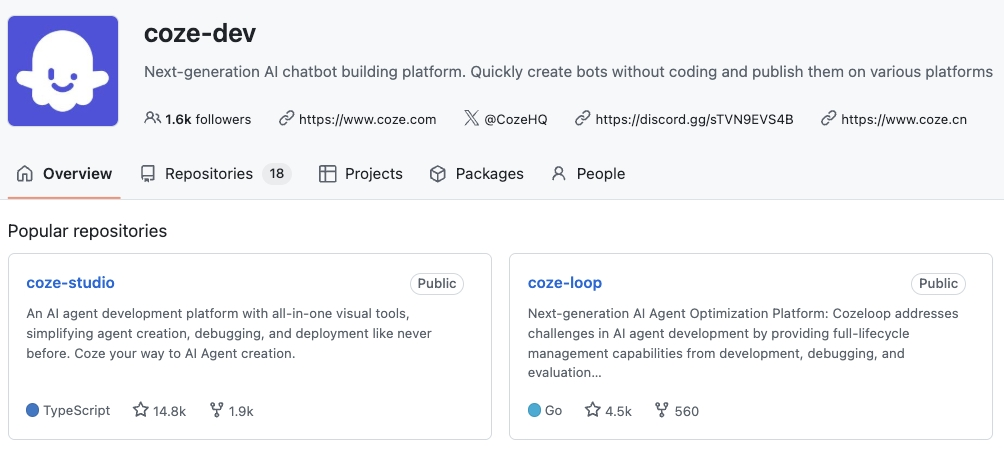Click the link icon beside www.coze.com

(x=287, y=118)
